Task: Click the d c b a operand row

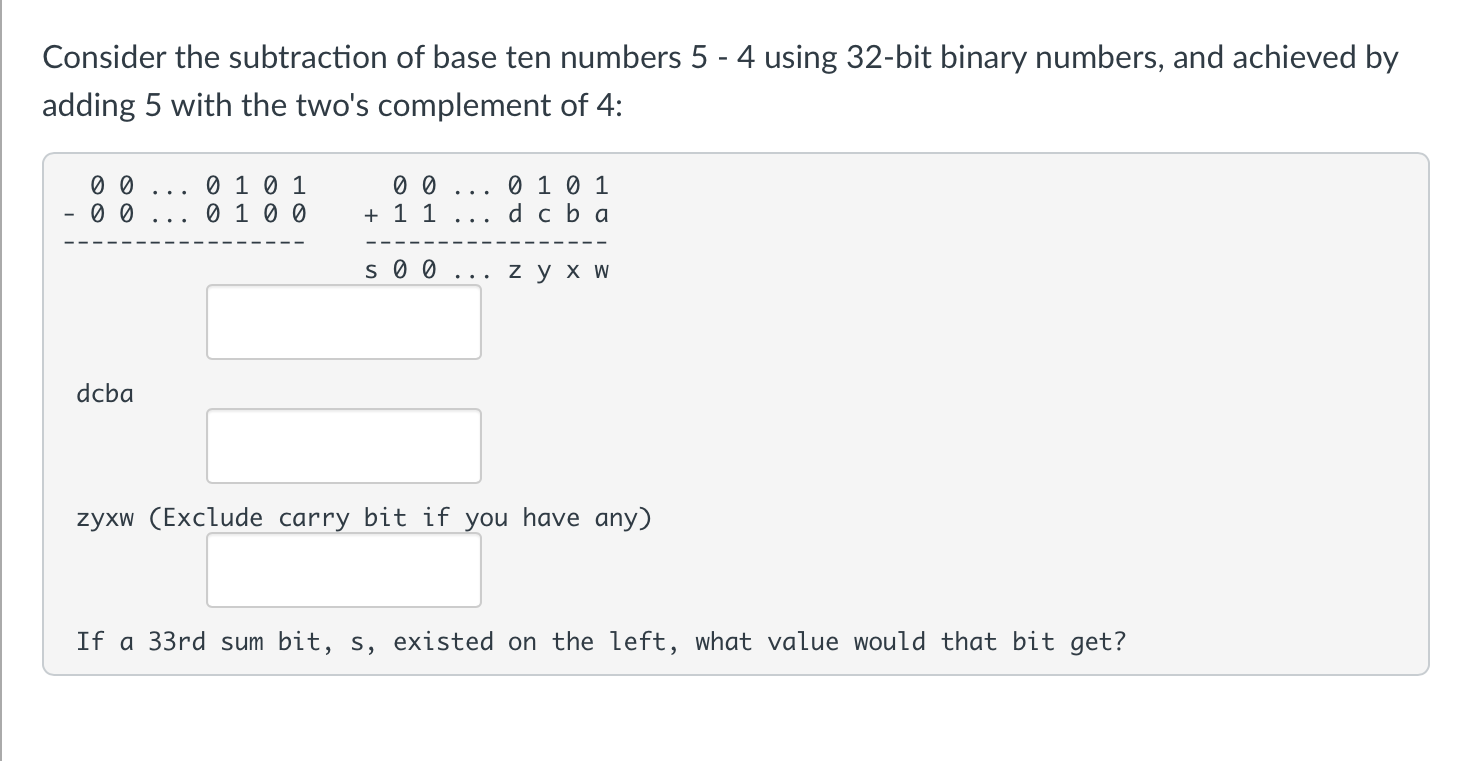Action: click(x=560, y=213)
